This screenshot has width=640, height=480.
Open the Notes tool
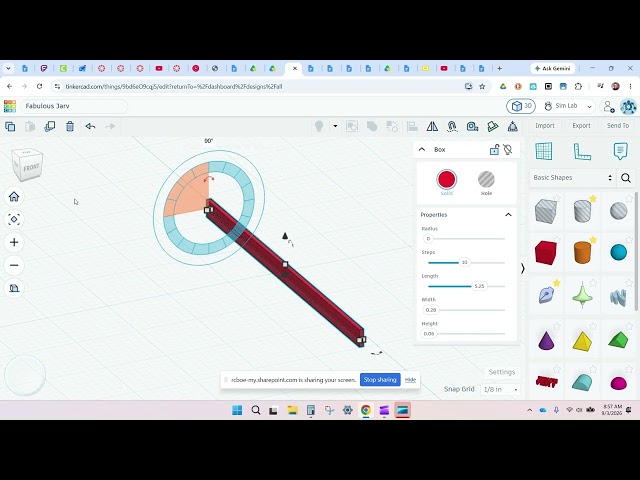[x=620, y=151]
